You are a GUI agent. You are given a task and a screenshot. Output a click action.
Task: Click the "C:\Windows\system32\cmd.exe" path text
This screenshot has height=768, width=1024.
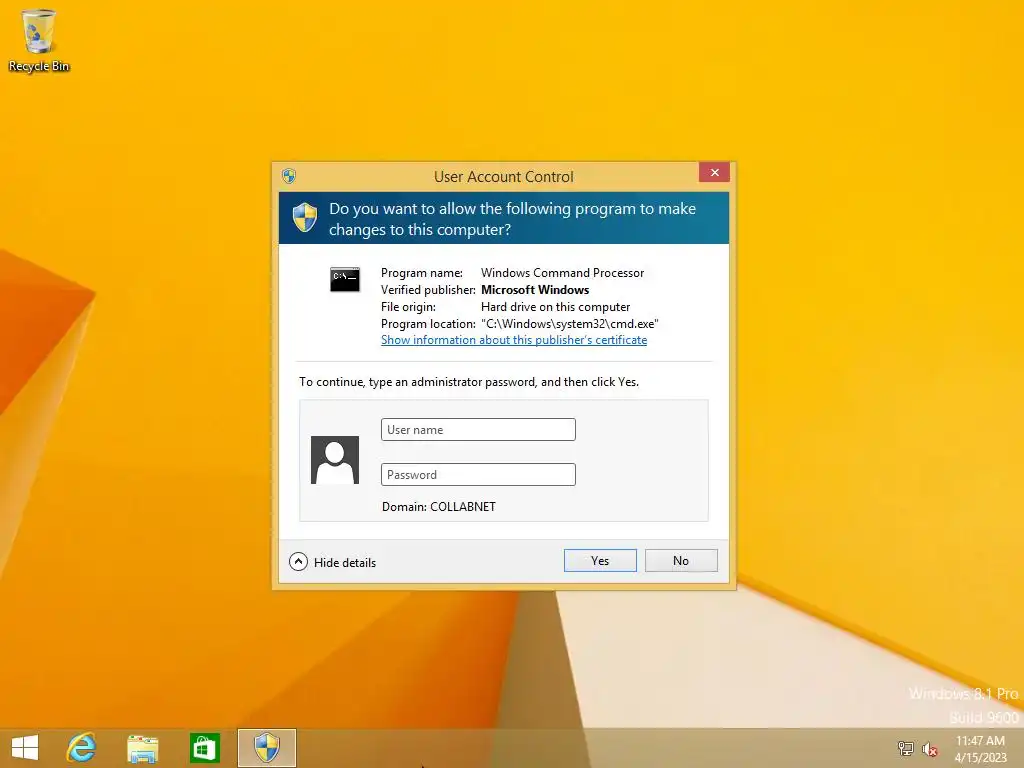pyautogui.click(x=569, y=324)
